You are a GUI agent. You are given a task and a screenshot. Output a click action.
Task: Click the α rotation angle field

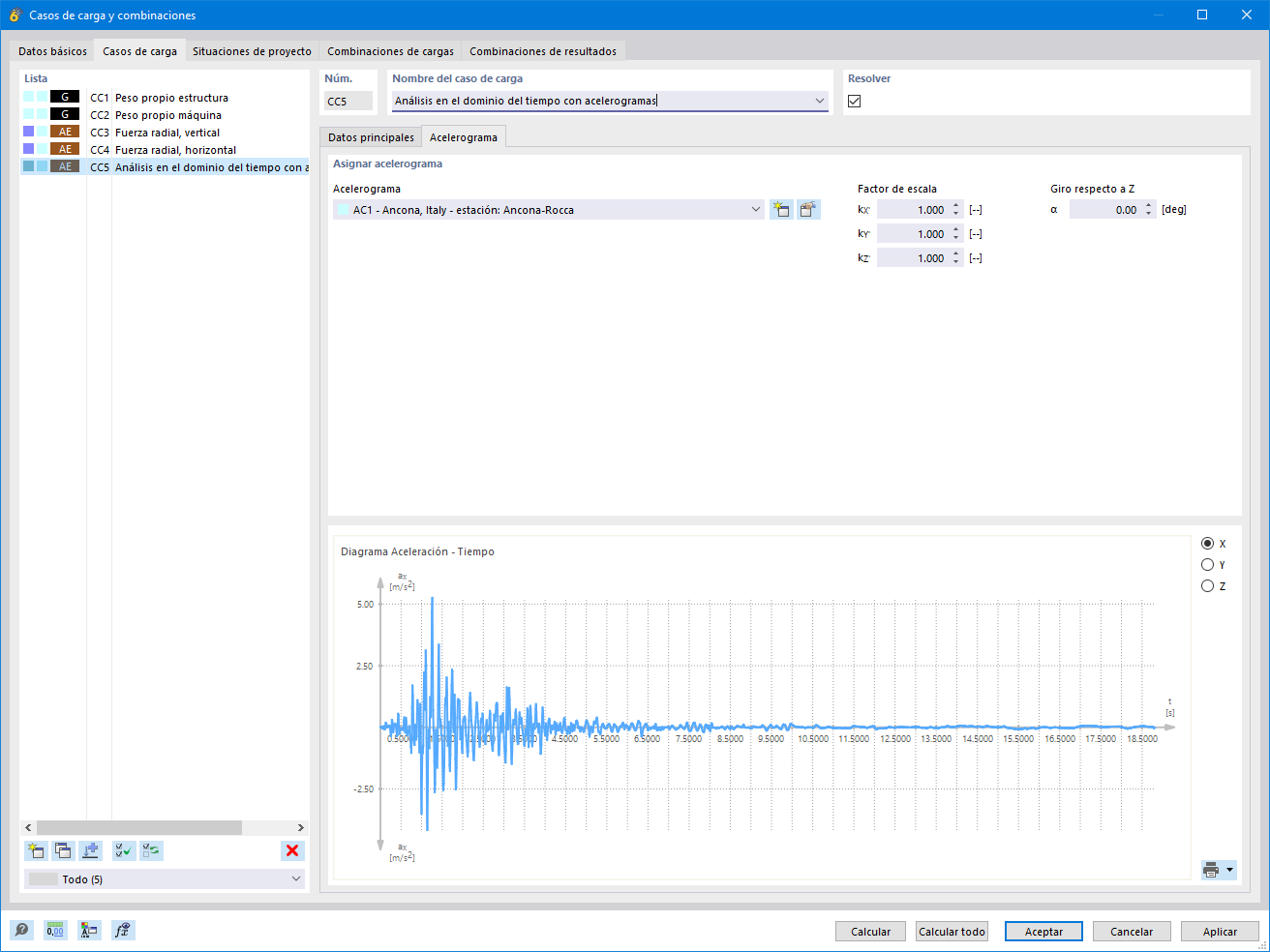1105,210
